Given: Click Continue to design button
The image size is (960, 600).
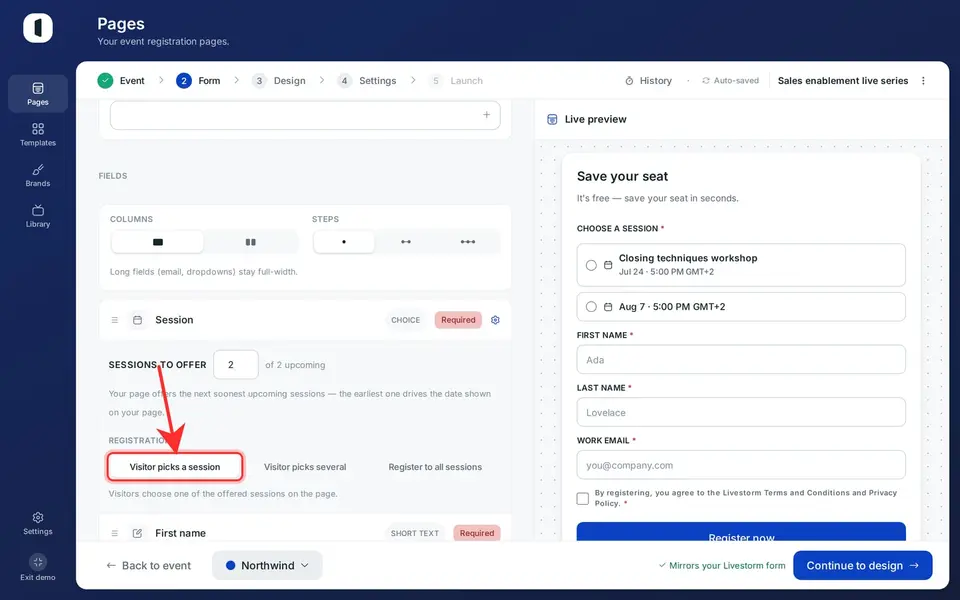Looking at the screenshot, I should tap(863, 566).
